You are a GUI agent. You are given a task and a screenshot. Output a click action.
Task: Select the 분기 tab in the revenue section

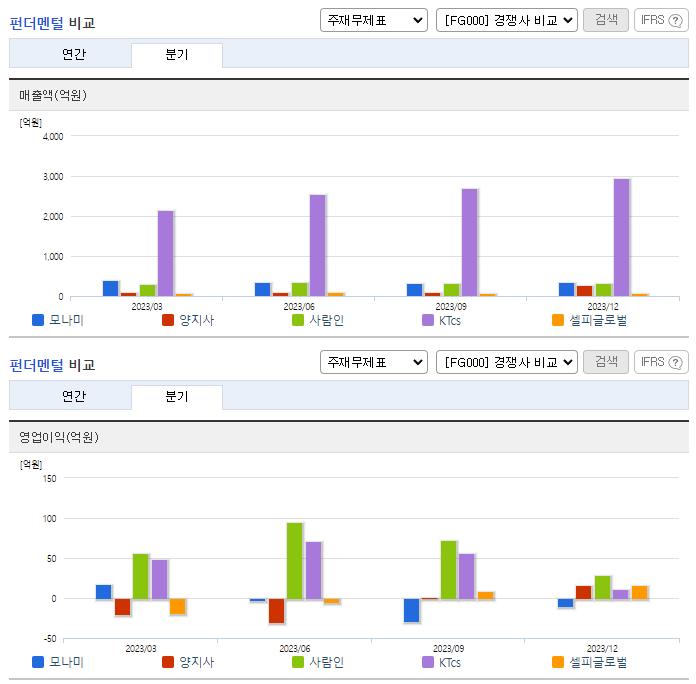(x=177, y=55)
